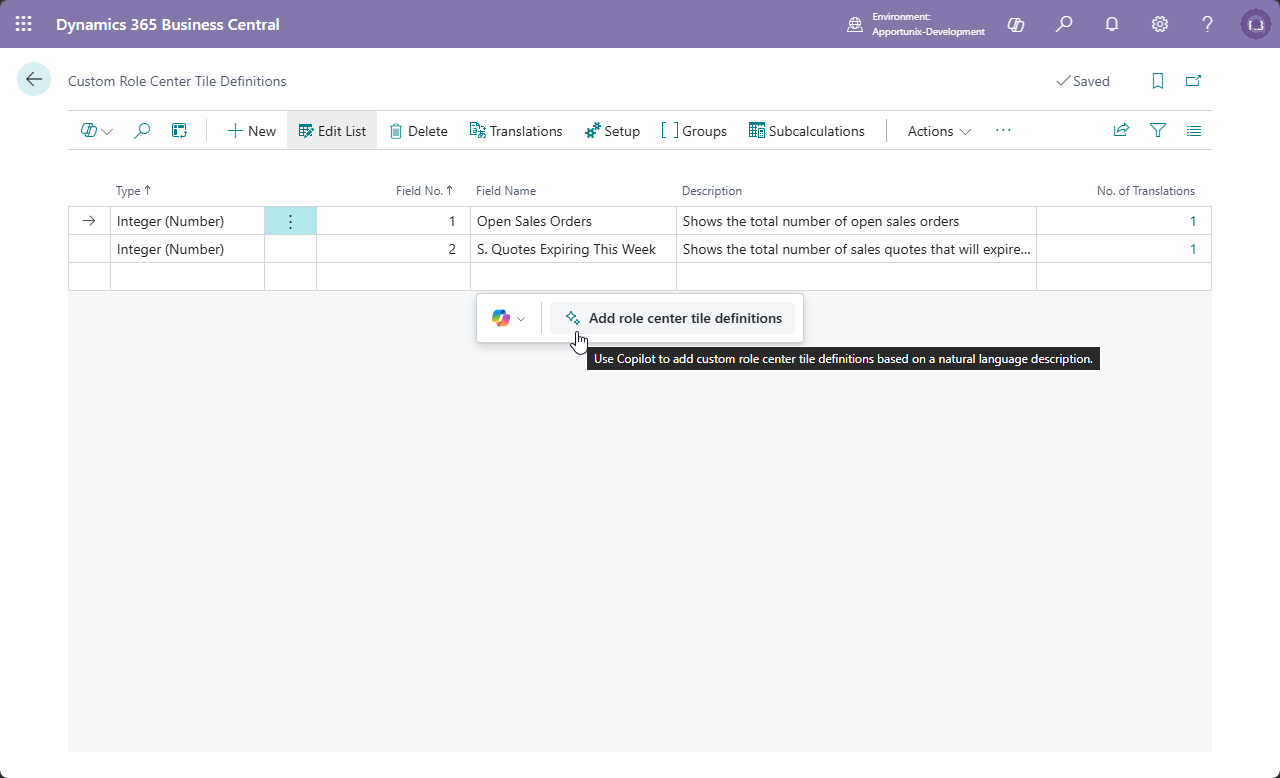The image size is (1280, 778).
Task: Click the search magnifier in top bar
Action: point(1064,24)
